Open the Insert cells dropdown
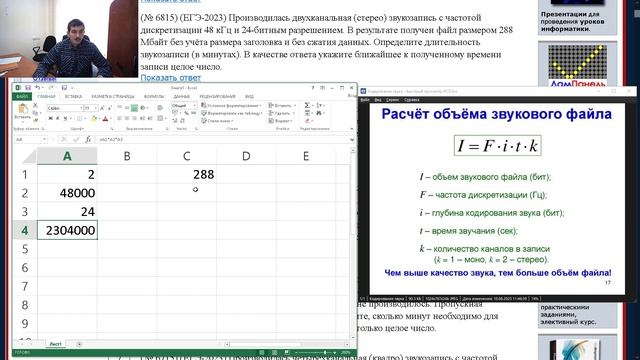 click(x=282, y=106)
